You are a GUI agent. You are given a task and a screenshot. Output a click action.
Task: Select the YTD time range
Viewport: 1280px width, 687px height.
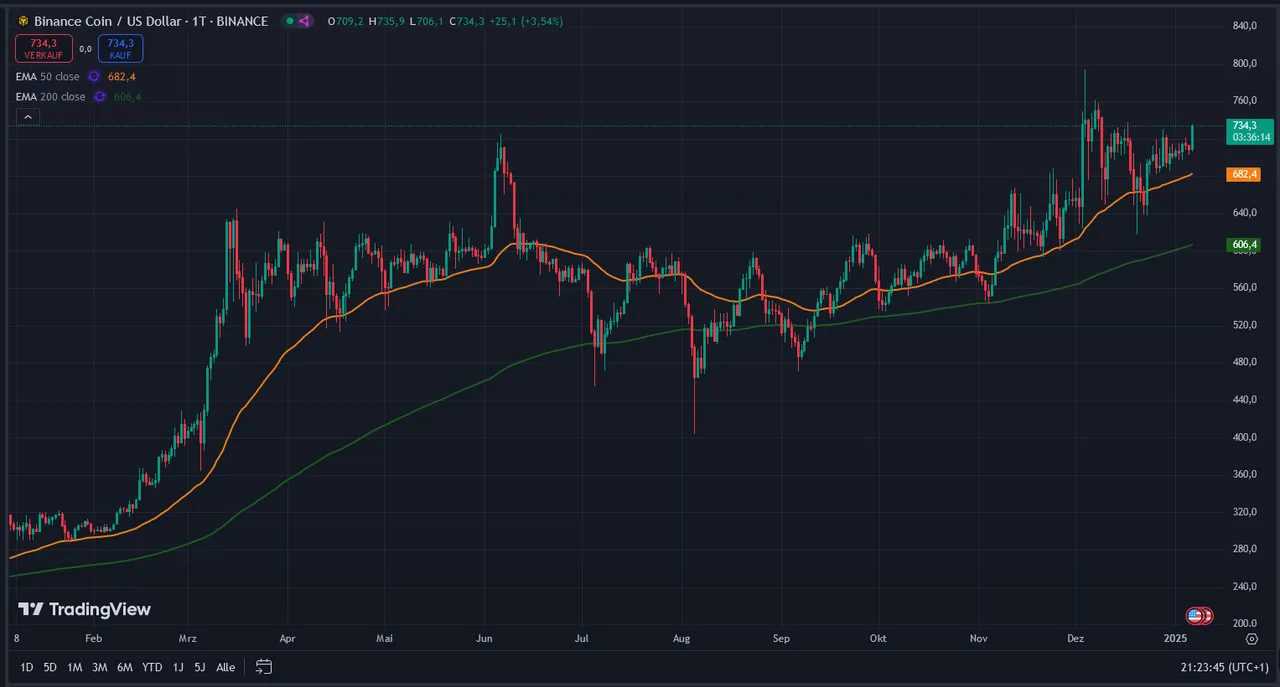coord(152,667)
